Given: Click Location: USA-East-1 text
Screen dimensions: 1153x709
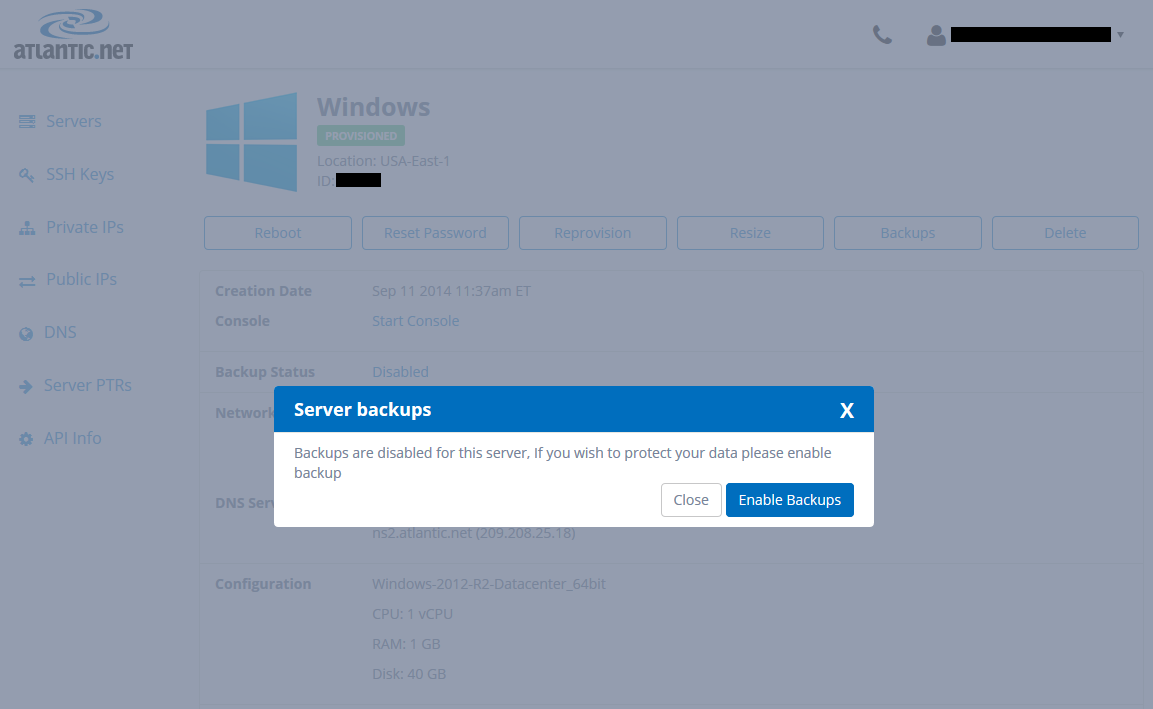Looking at the screenshot, I should point(383,161).
